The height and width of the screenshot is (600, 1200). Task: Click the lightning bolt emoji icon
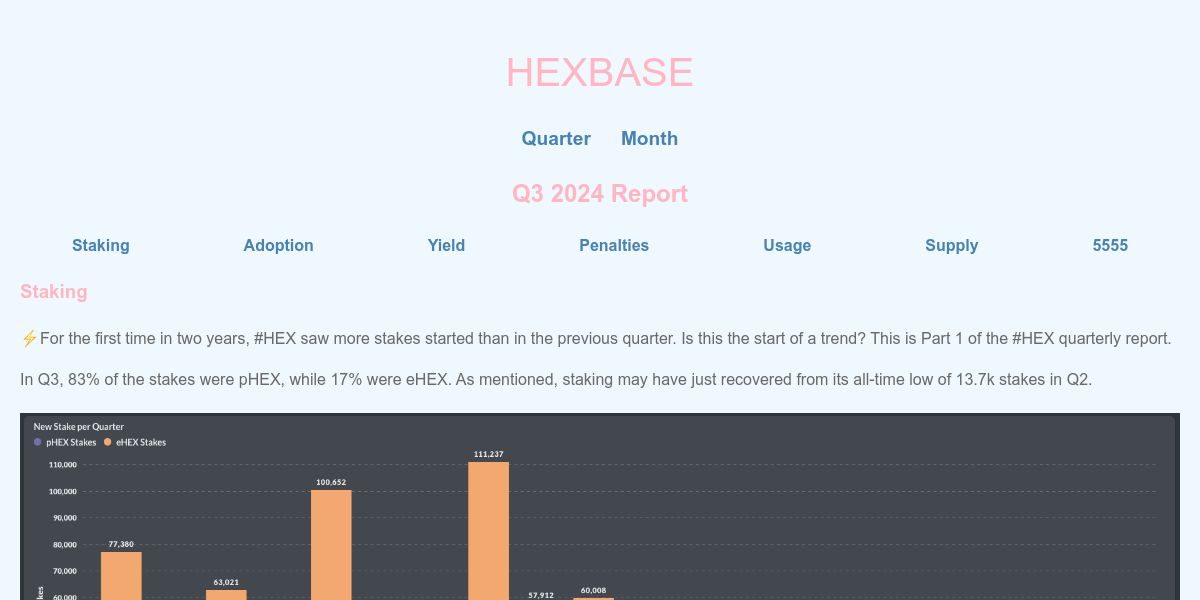tap(29, 339)
